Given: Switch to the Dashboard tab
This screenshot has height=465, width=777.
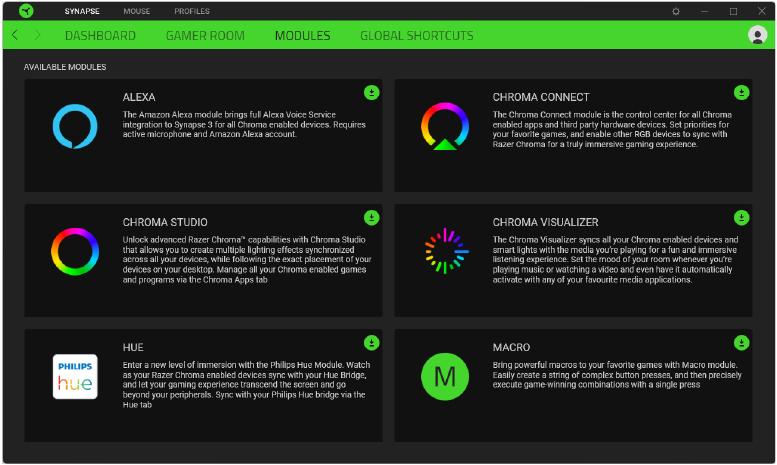Looking at the screenshot, I should pyautogui.click(x=100, y=36).
